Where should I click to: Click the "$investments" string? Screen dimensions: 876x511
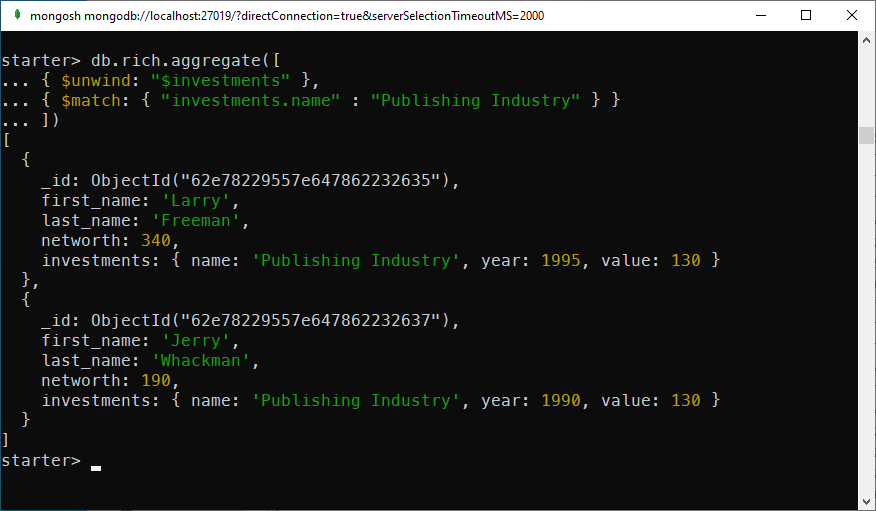(221, 80)
